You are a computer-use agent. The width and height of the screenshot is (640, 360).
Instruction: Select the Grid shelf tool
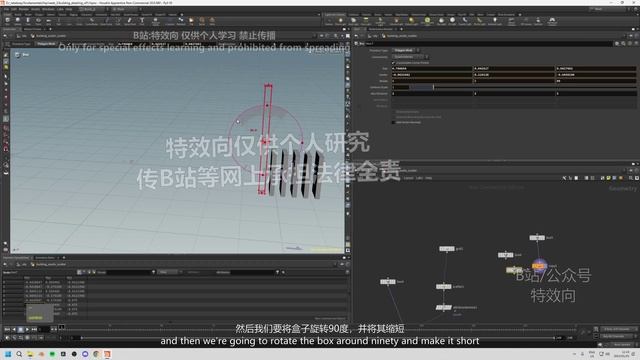tap(48, 21)
